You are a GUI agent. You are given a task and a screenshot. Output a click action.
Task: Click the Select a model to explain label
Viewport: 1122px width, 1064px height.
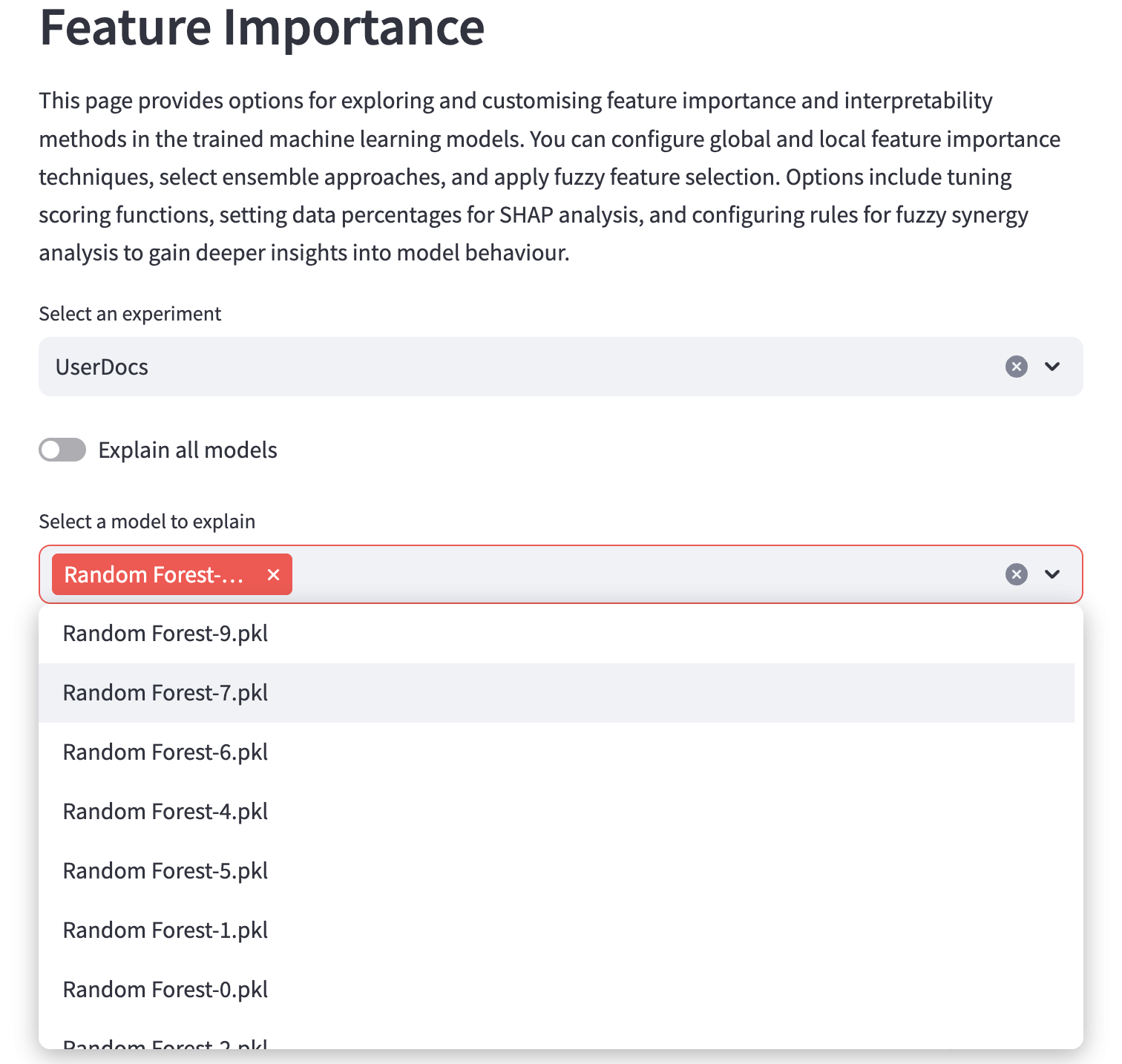tap(146, 521)
